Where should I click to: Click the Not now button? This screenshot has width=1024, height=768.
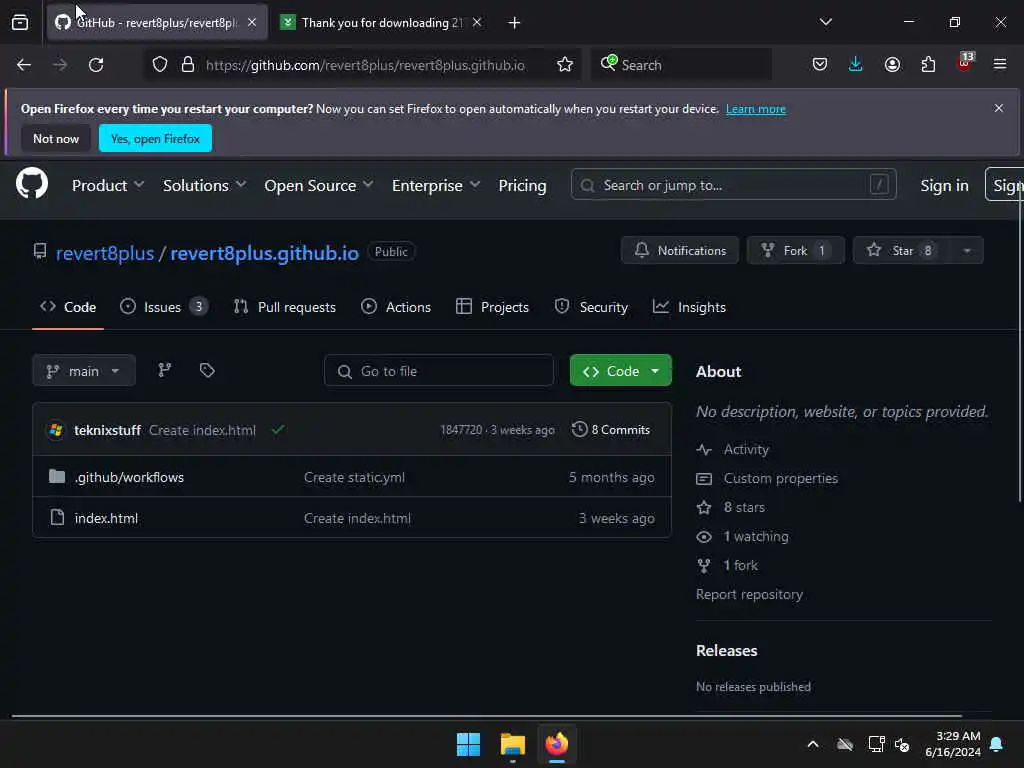point(56,138)
